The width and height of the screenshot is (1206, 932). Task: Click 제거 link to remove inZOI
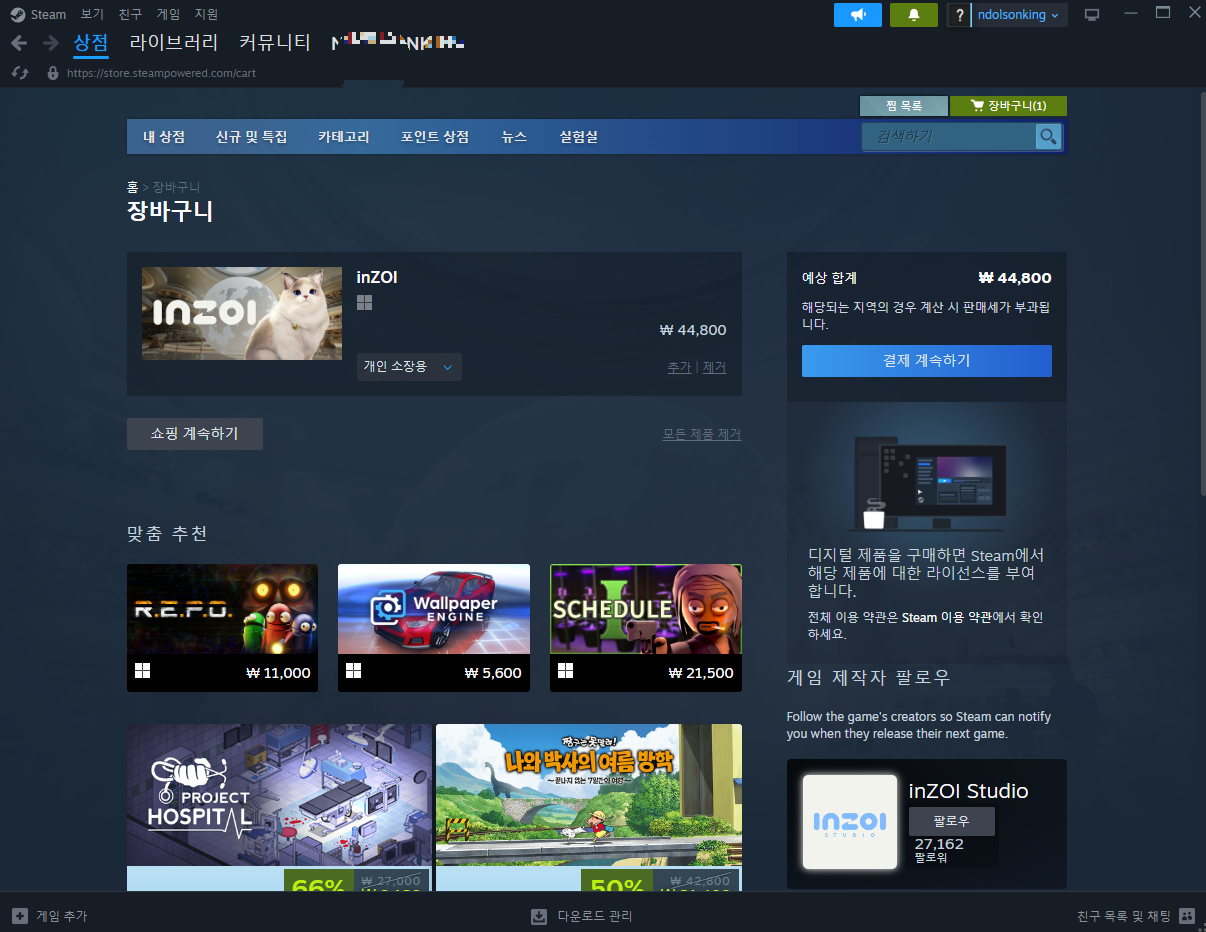(714, 367)
